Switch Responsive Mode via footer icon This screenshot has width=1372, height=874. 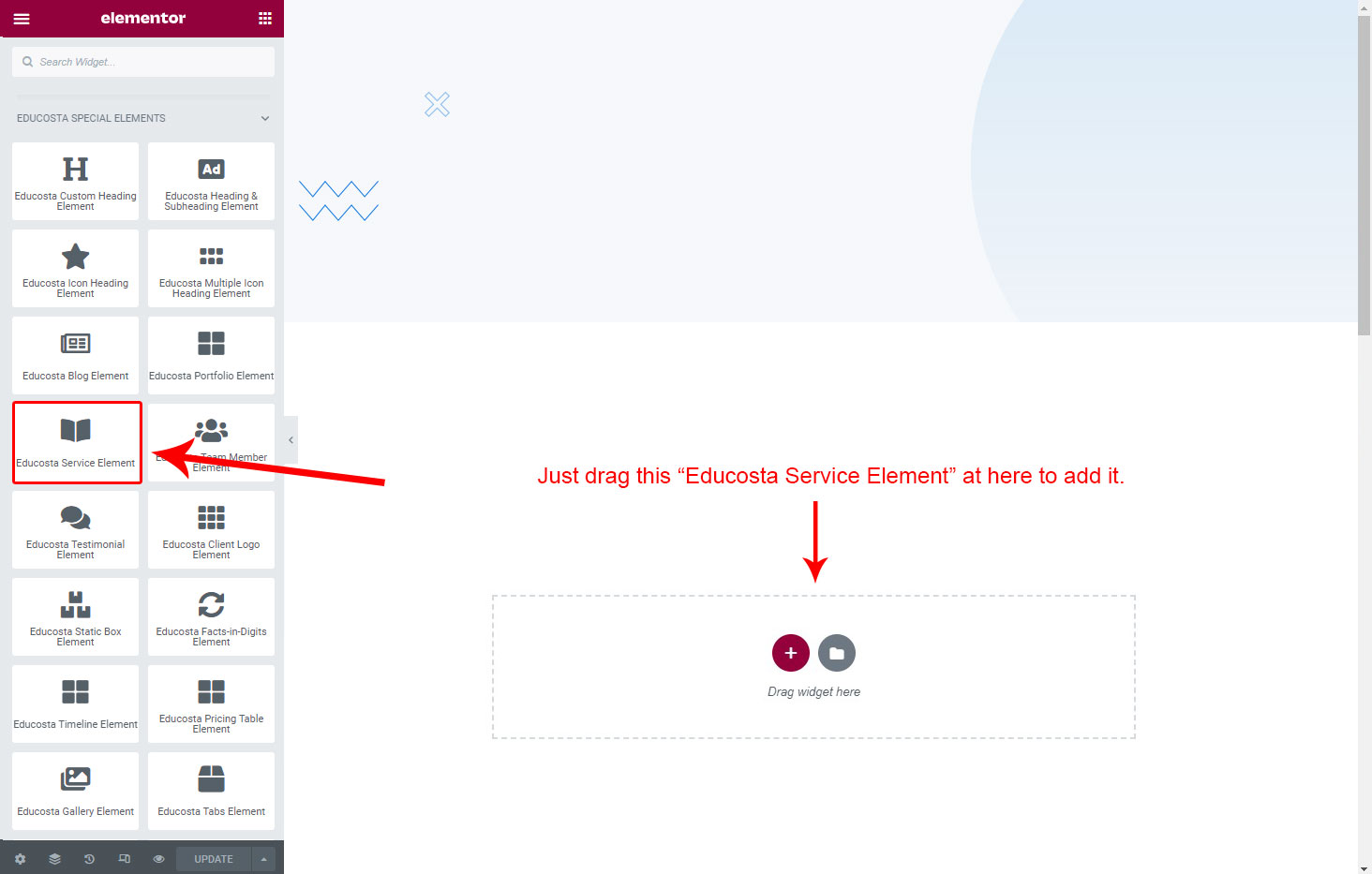124,859
